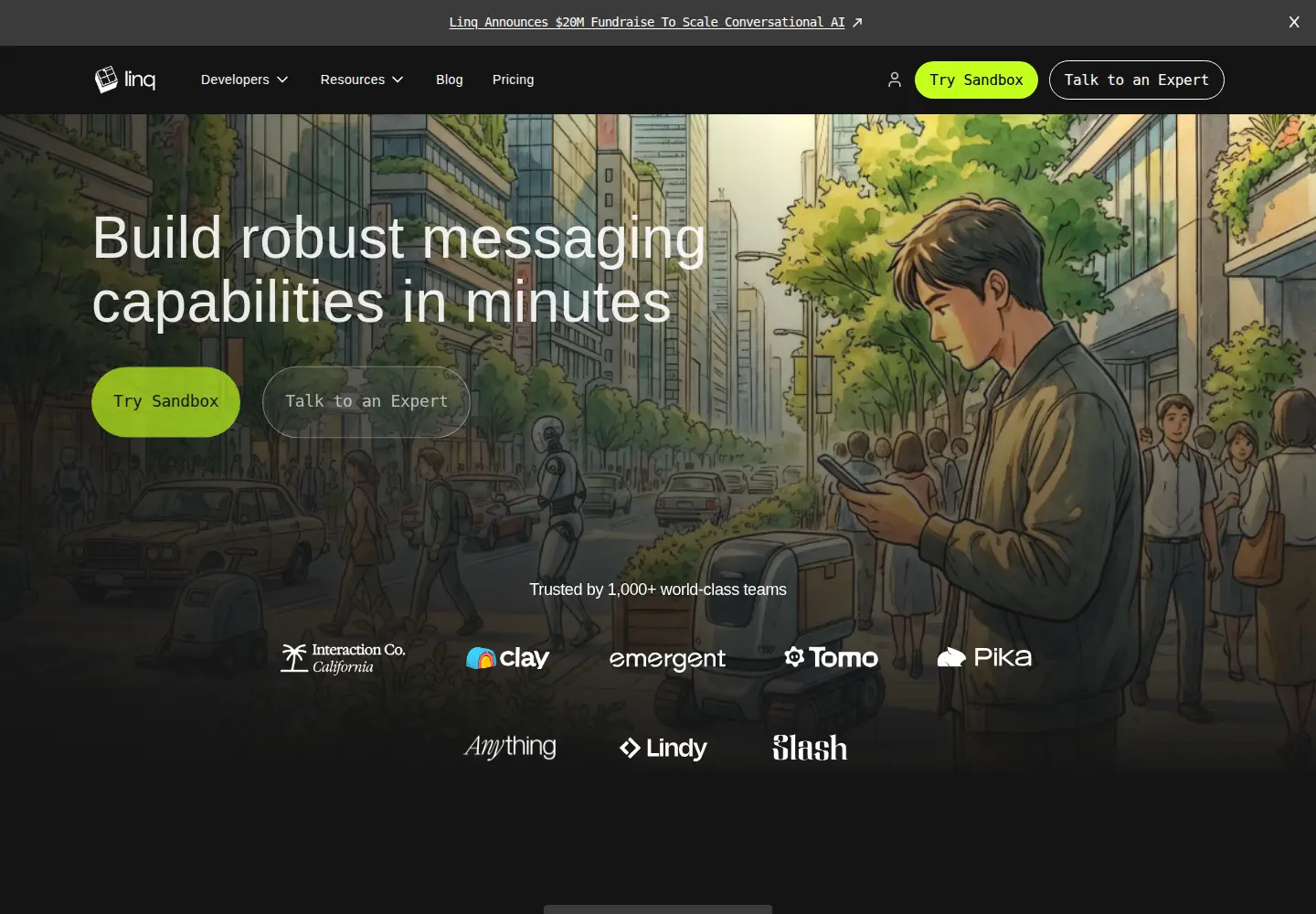This screenshot has width=1316, height=914.
Task: Open the user account icon
Action: click(895, 80)
